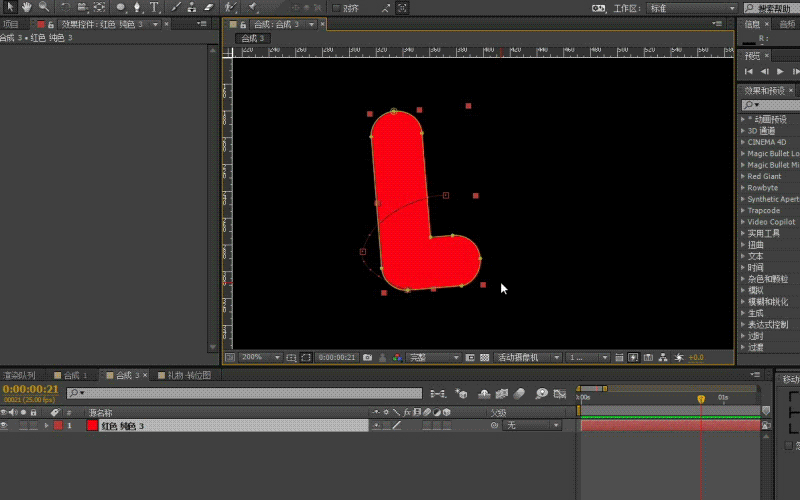Select the Puppet Pin tool
The height and width of the screenshot is (500, 800).
[254, 7]
